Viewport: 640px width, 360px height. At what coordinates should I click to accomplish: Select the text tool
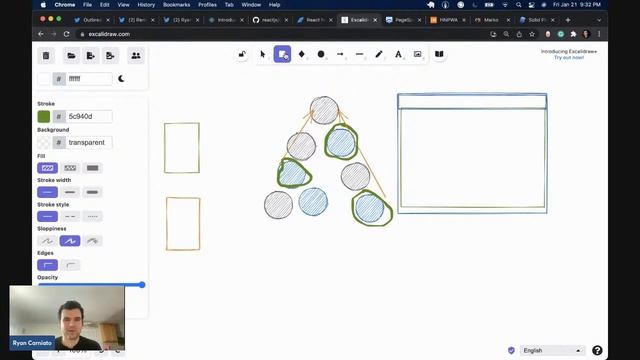398,54
